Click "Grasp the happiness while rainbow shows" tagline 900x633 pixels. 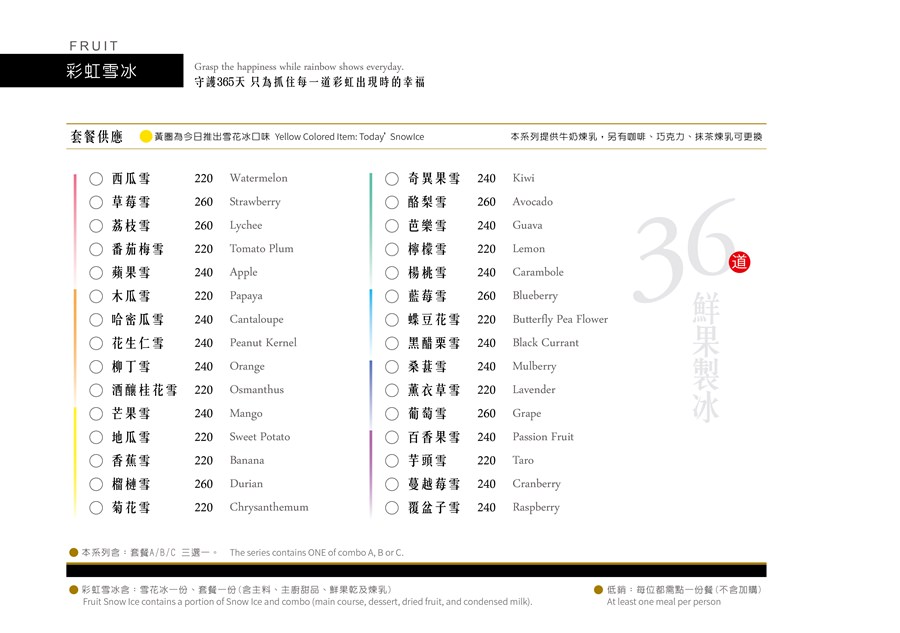(298, 67)
